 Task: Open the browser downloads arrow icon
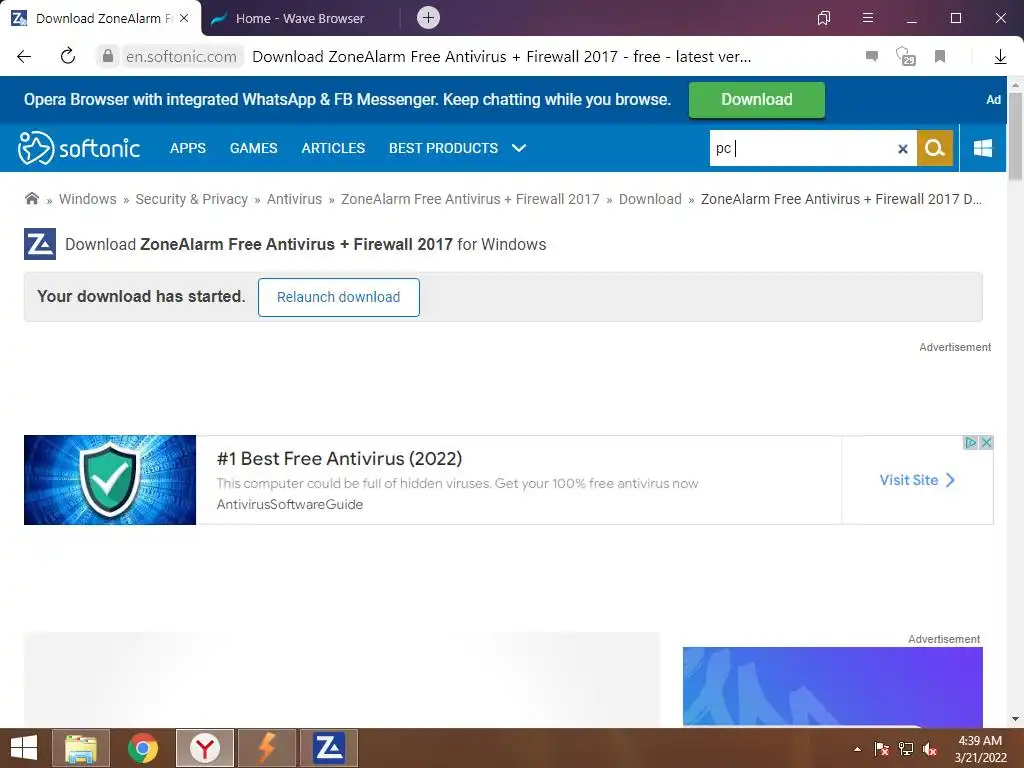[x=1000, y=57]
